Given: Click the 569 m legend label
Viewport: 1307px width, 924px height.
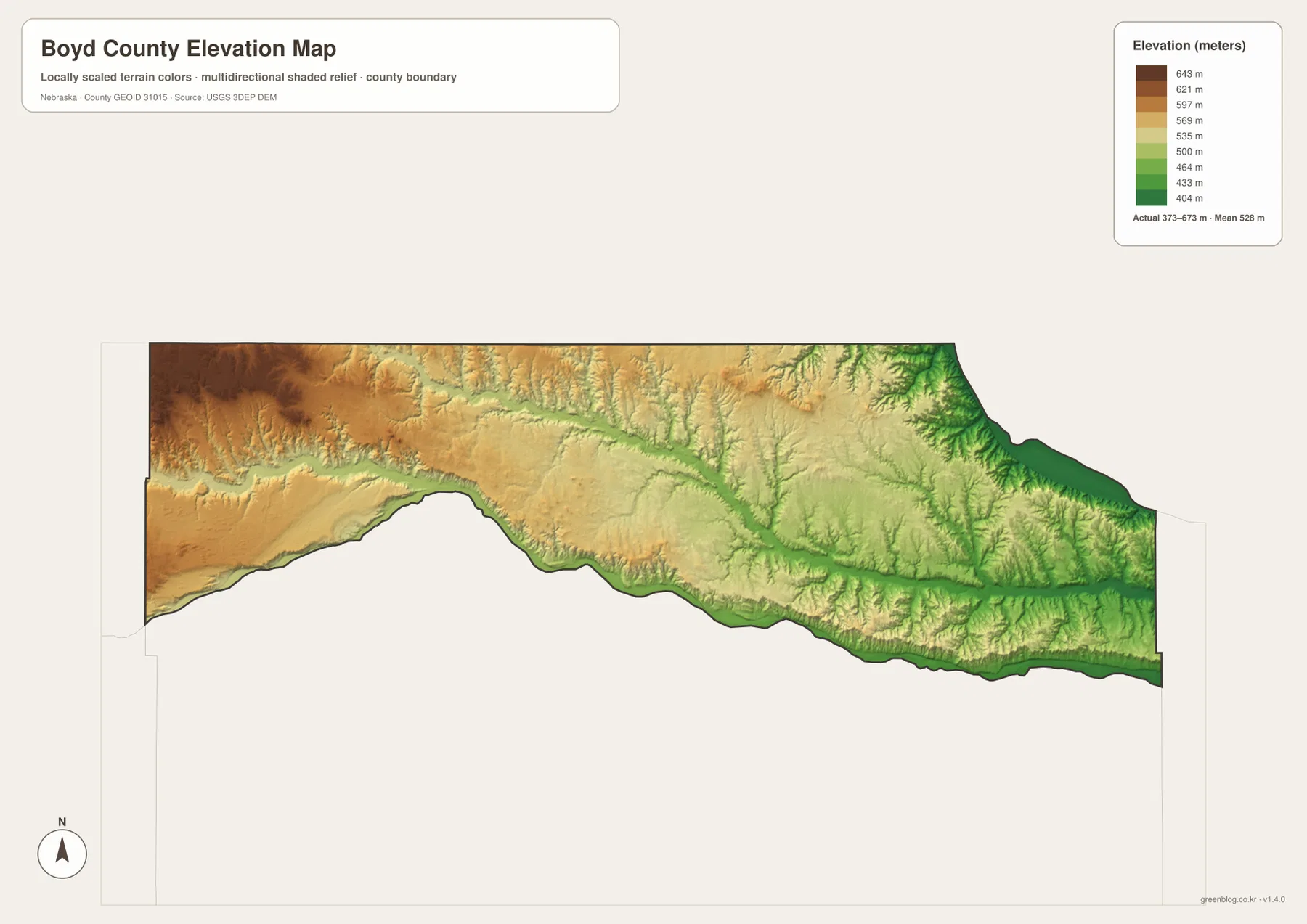Looking at the screenshot, I should (x=1189, y=120).
